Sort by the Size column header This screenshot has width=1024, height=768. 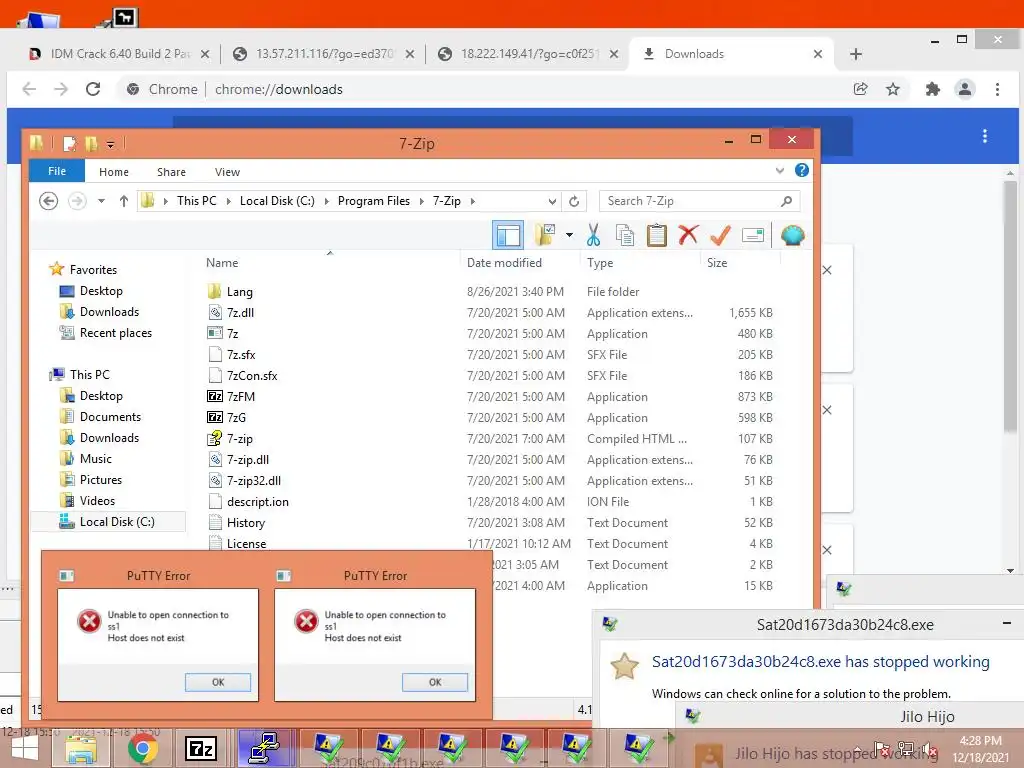coord(716,263)
